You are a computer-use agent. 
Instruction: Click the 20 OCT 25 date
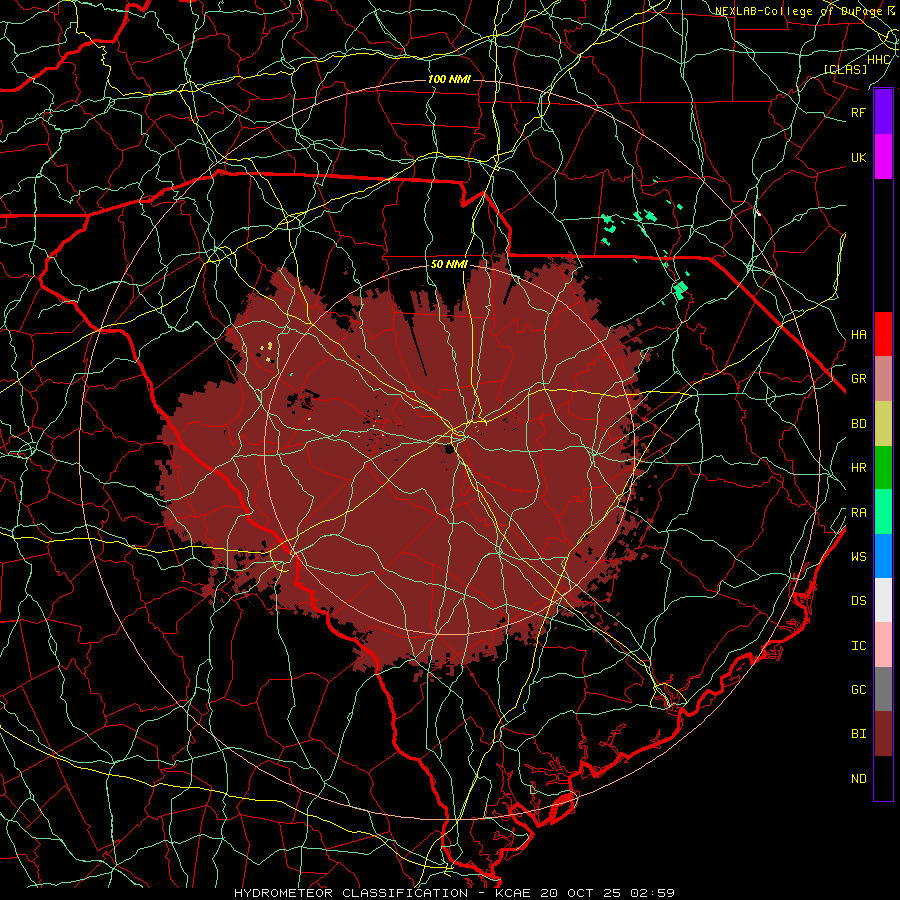[580, 893]
